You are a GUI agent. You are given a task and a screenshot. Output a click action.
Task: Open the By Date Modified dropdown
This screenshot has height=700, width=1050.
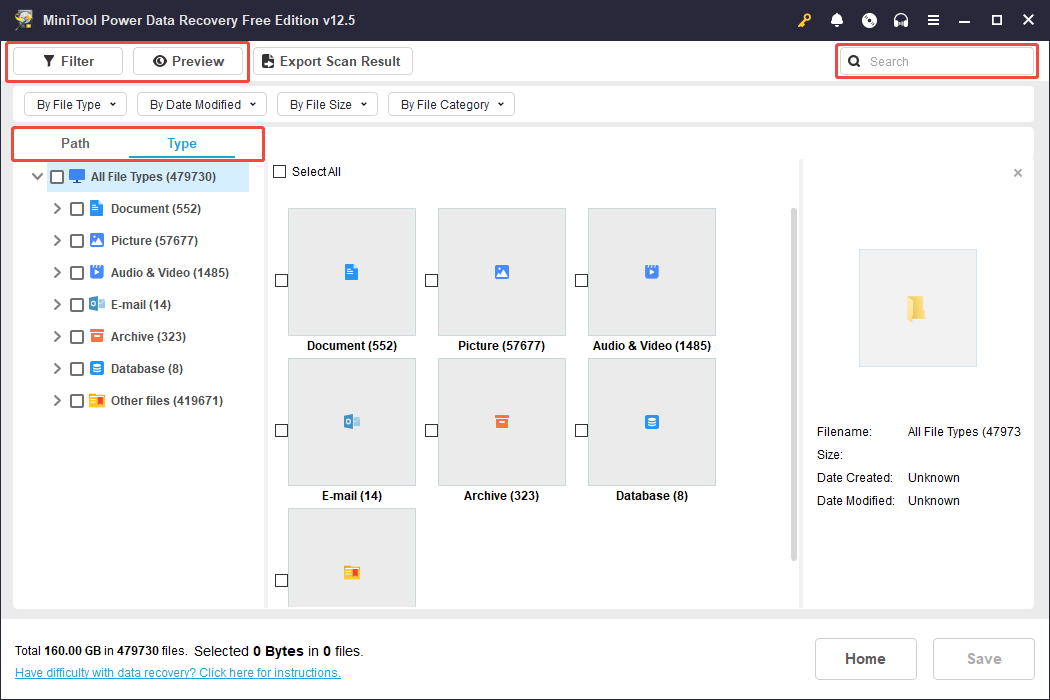click(201, 103)
